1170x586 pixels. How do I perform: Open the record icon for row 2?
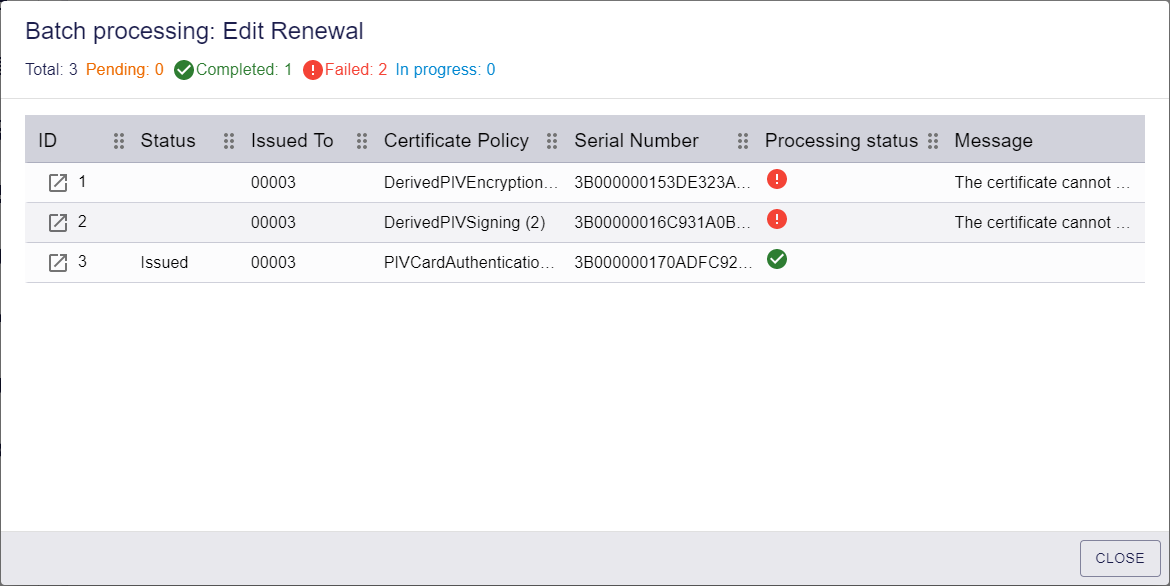(57, 222)
